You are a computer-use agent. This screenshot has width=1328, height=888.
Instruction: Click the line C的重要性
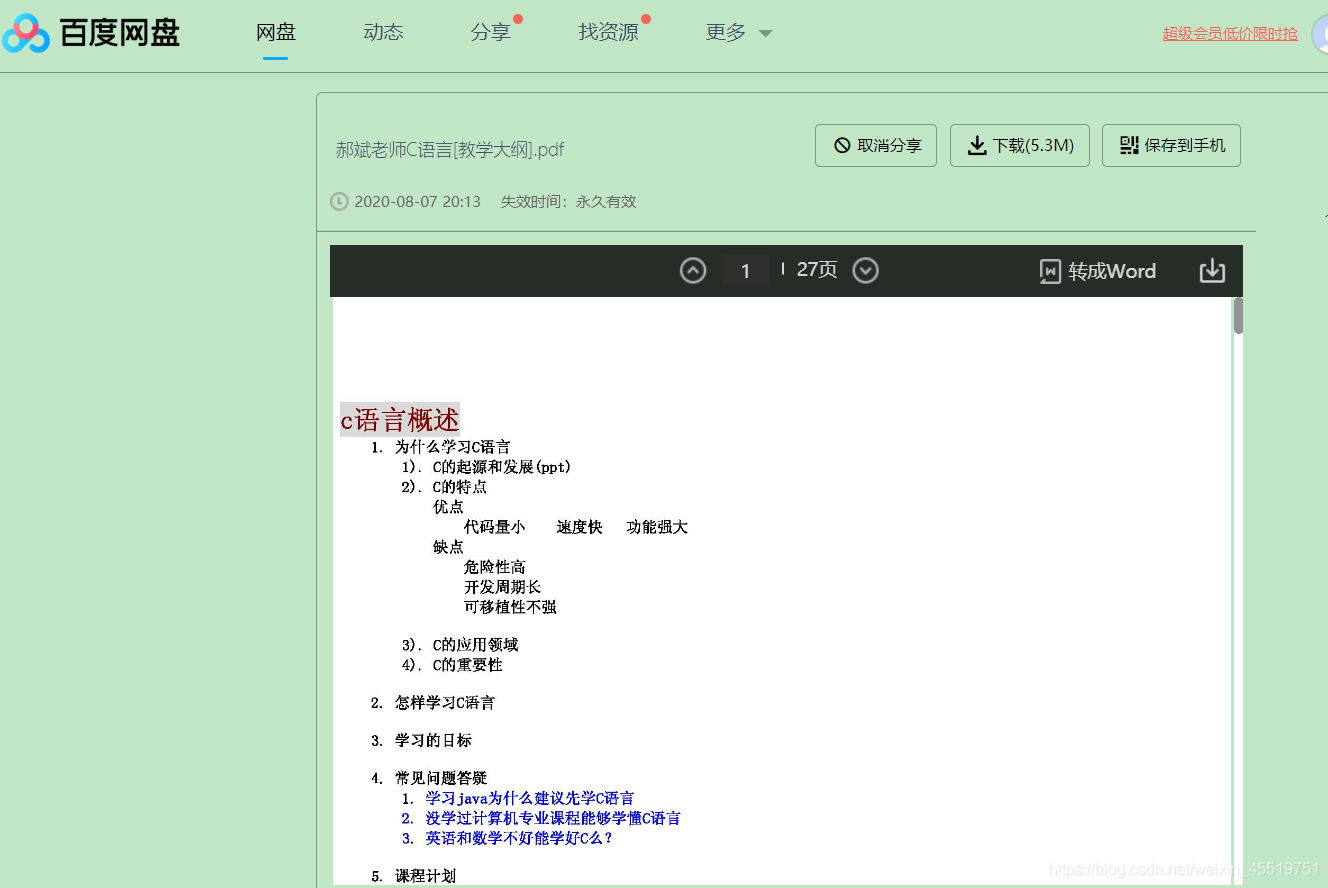[467, 665]
